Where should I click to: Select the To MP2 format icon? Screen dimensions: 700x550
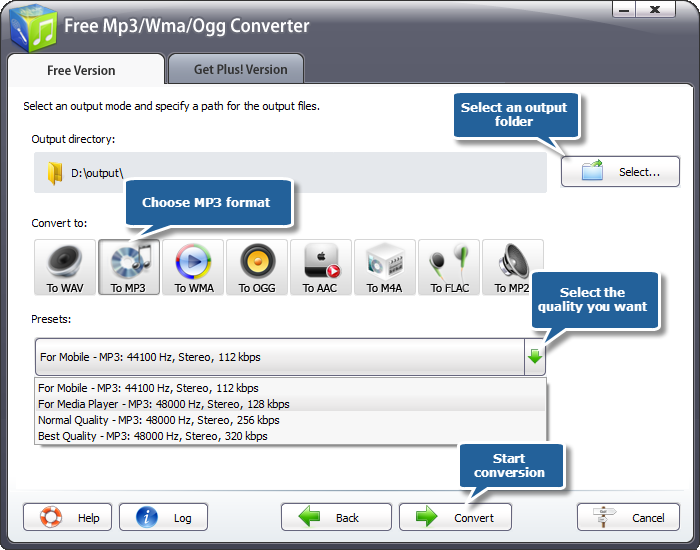click(x=512, y=267)
